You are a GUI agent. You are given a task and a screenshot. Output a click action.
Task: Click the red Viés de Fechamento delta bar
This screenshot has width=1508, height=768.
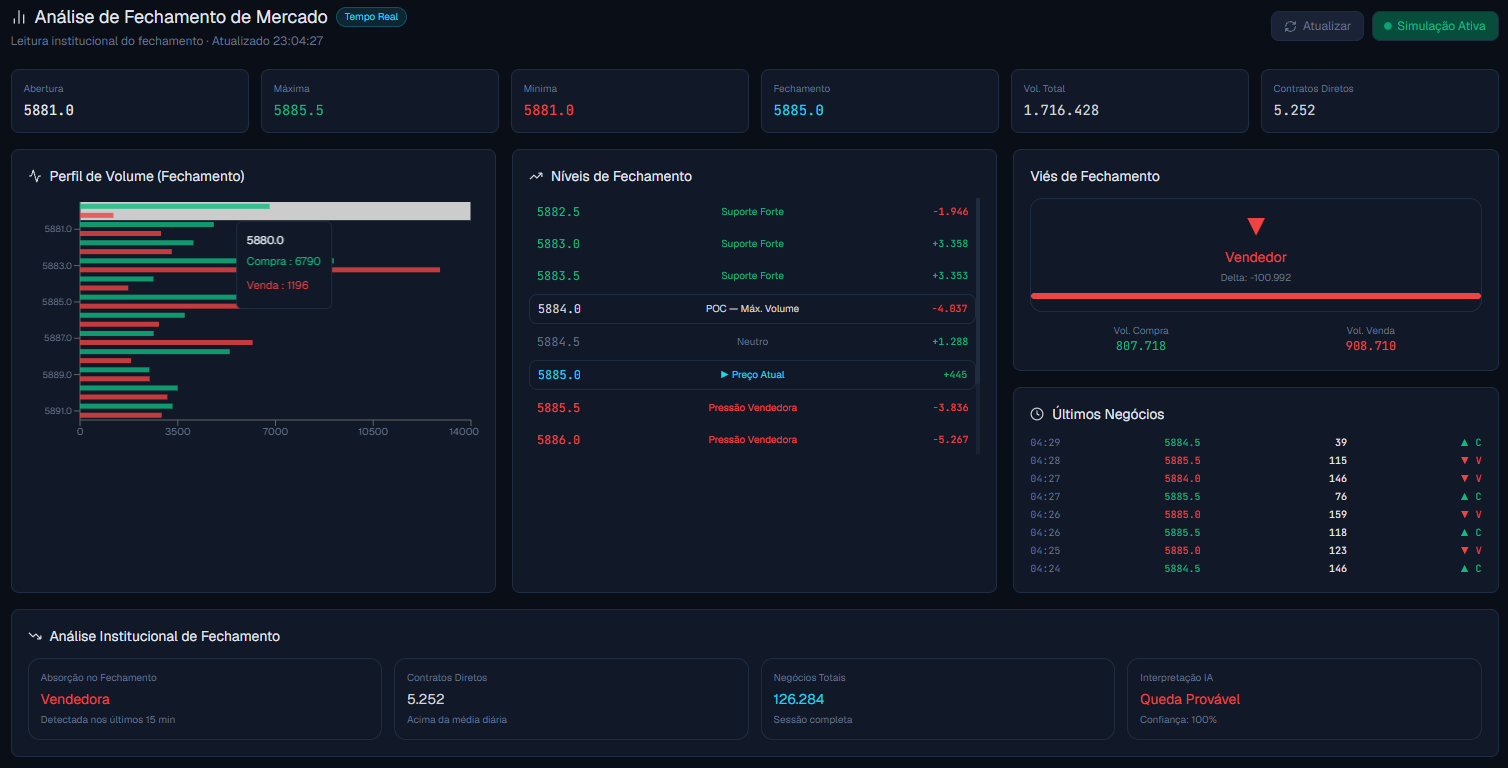click(1256, 296)
